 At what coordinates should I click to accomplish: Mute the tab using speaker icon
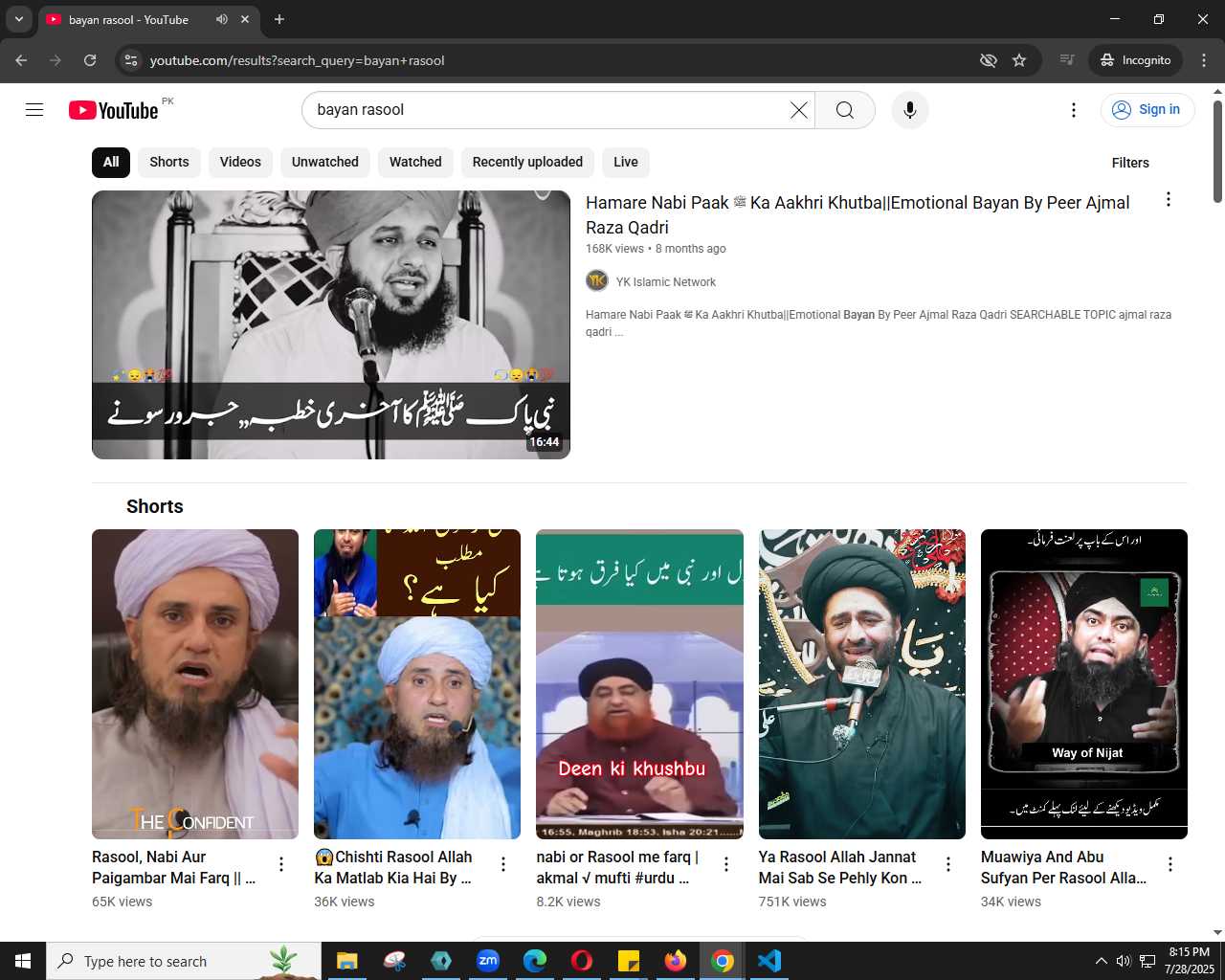[x=222, y=19]
